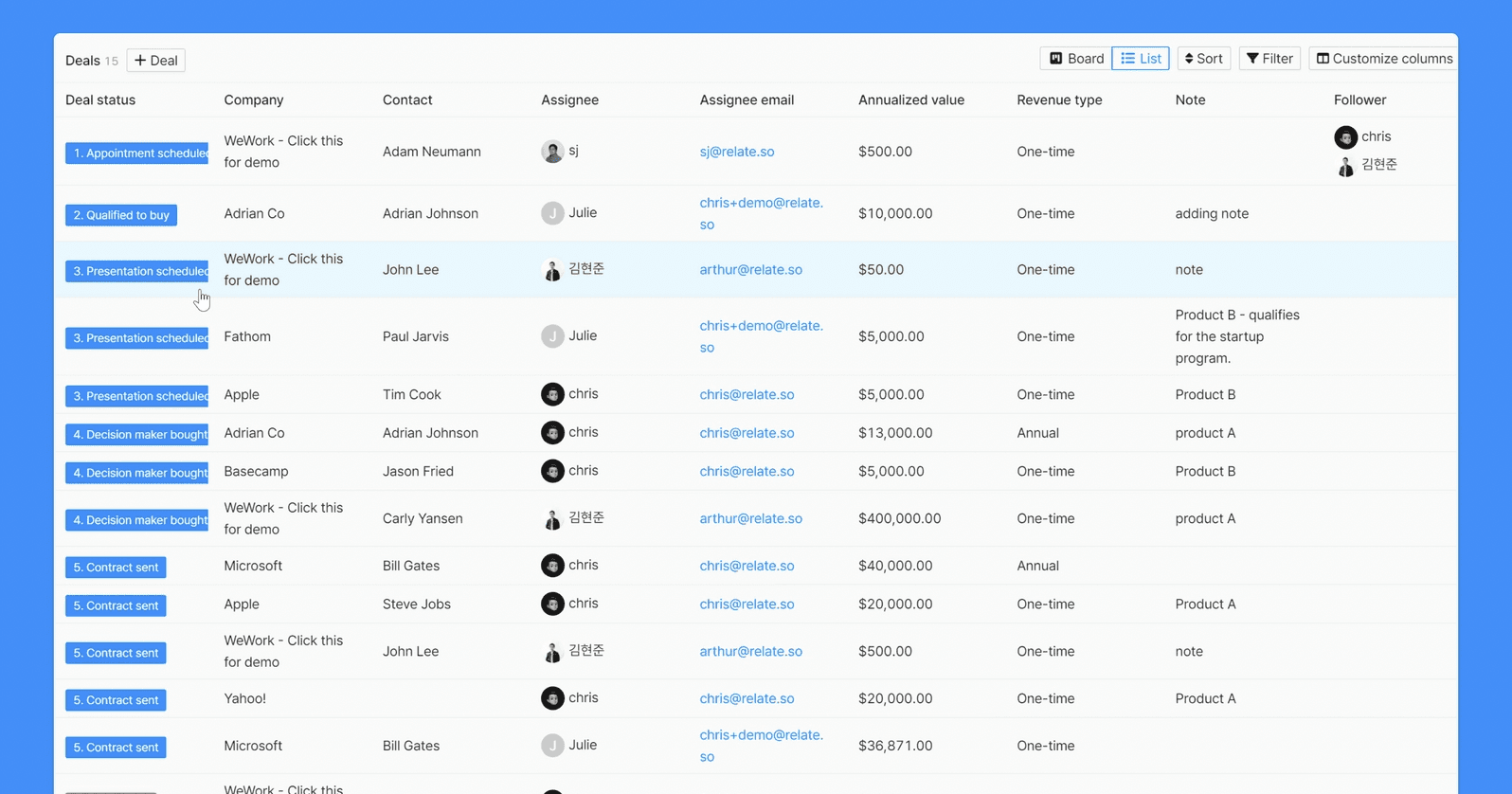Click 김현준 avatar in $50.00 row
Viewport: 1512px width, 794px height.
(552, 270)
